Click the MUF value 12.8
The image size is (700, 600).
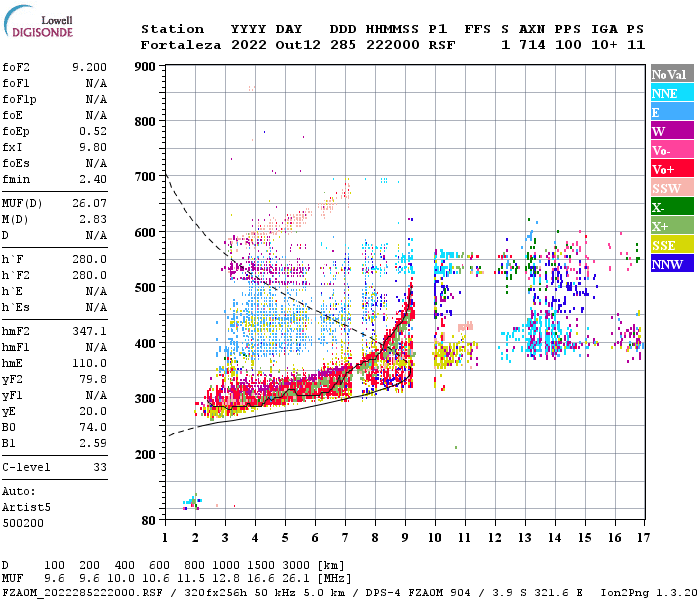(x=225, y=579)
